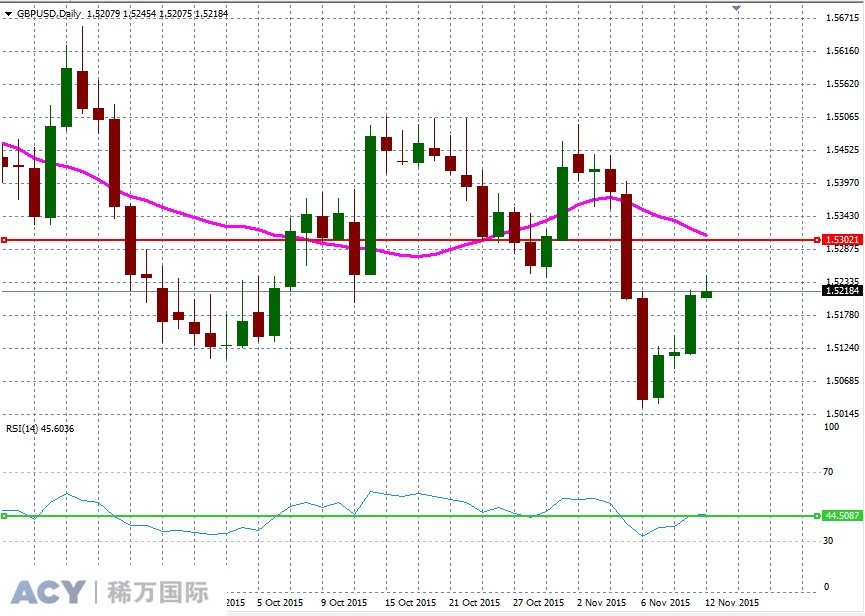Click the GBPUSD,Daily chart title
The height and width of the screenshot is (616, 865).
[x=49, y=13]
